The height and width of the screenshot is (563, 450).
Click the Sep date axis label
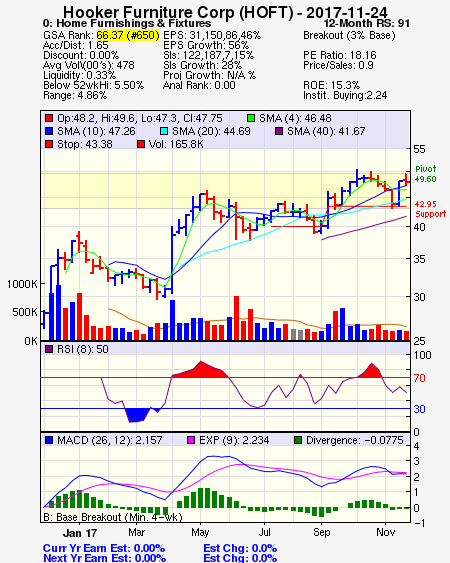click(x=321, y=532)
